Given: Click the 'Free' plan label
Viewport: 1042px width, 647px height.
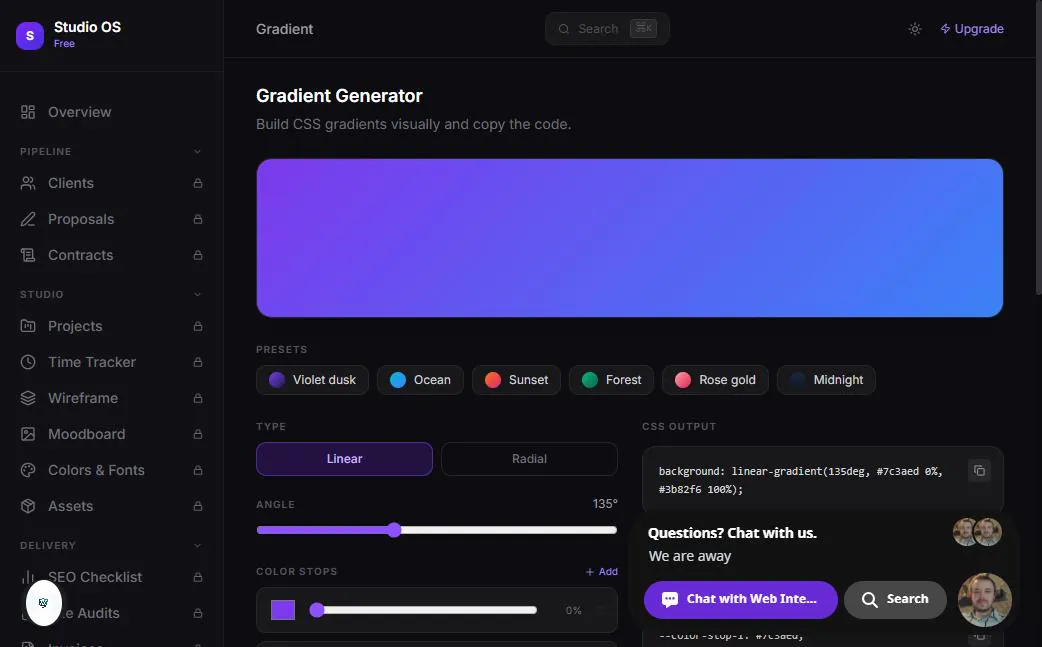Looking at the screenshot, I should pyautogui.click(x=64, y=44).
